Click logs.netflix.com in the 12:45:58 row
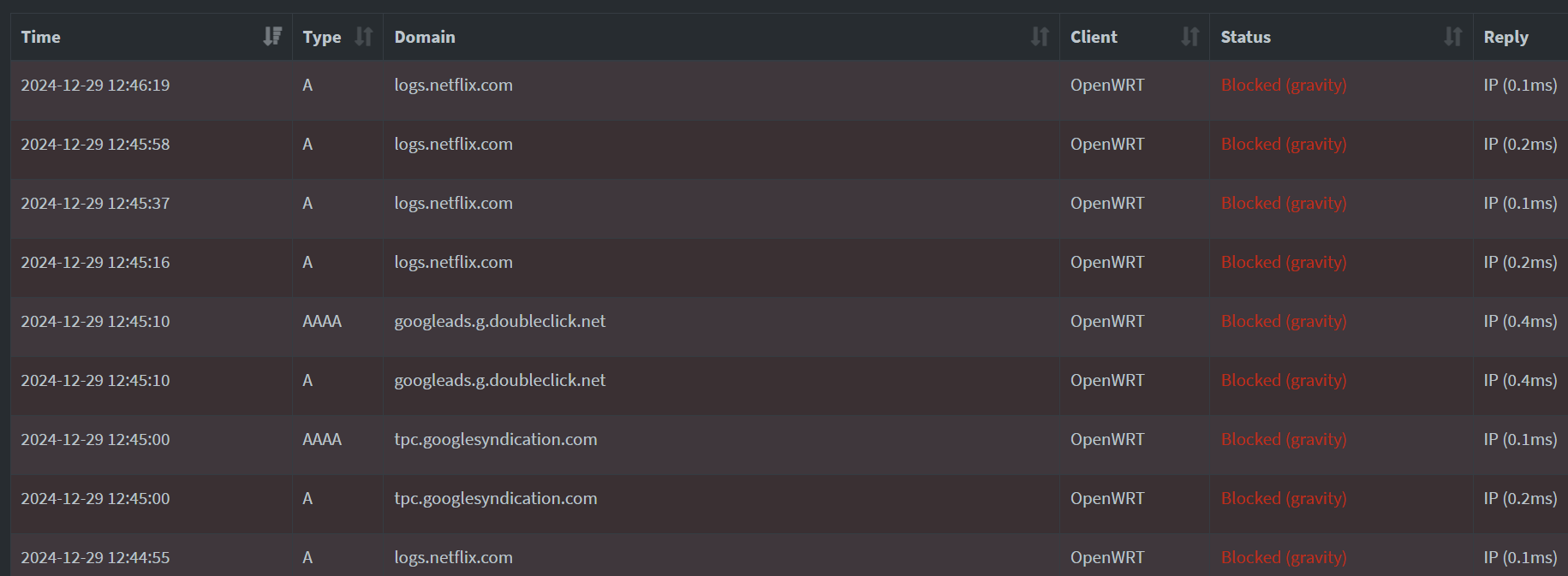 (454, 144)
